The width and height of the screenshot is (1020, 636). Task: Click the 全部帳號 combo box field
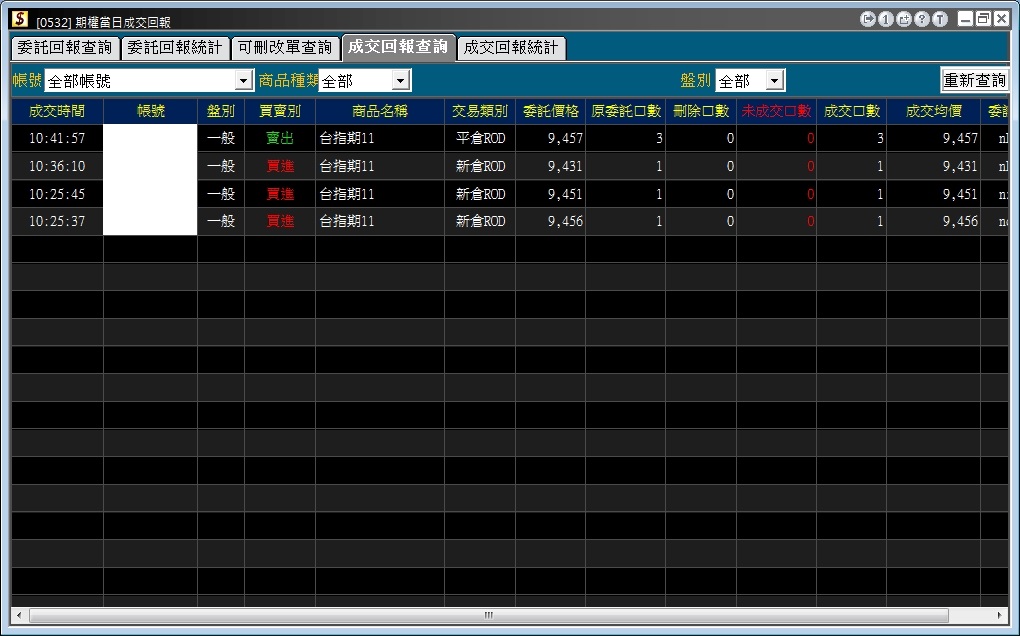(149, 81)
